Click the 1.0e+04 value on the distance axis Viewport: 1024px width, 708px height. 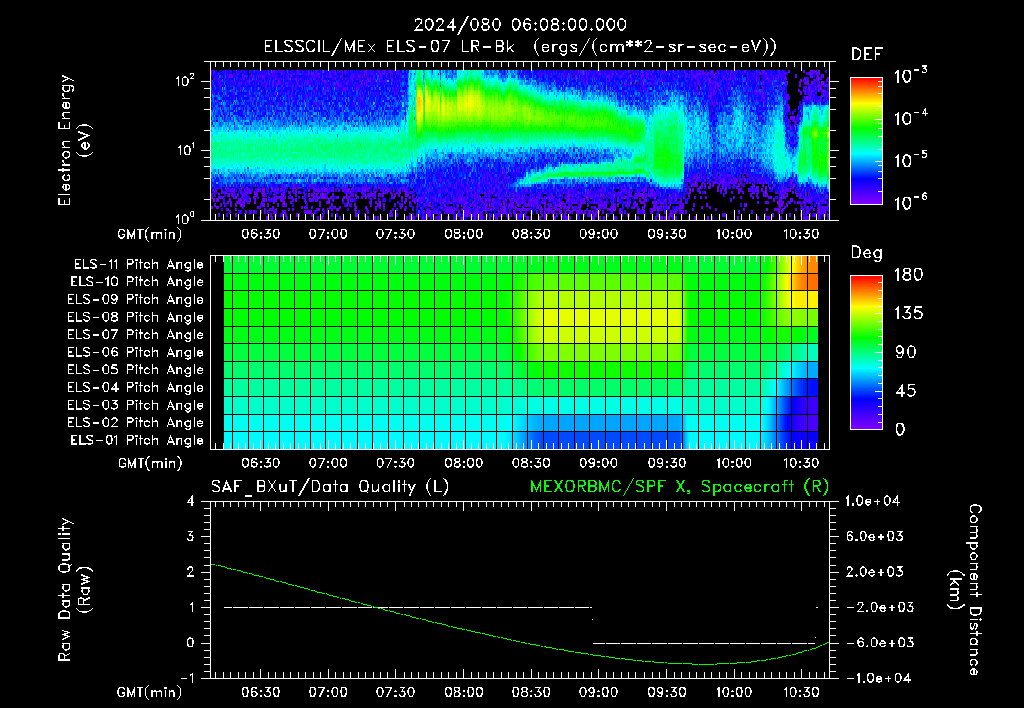[872, 502]
